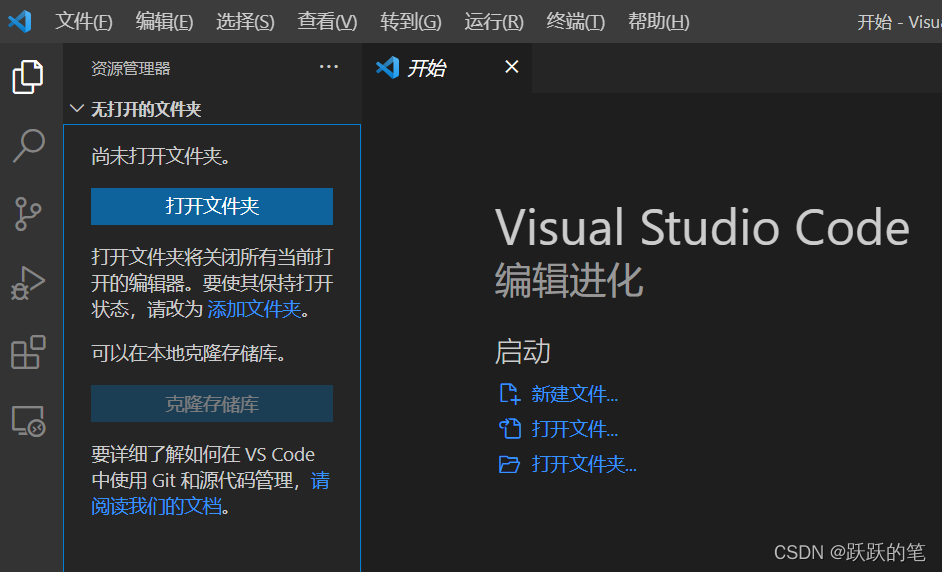Open the 查看(V) menu
The image size is (942, 572).
(x=327, y=22)
